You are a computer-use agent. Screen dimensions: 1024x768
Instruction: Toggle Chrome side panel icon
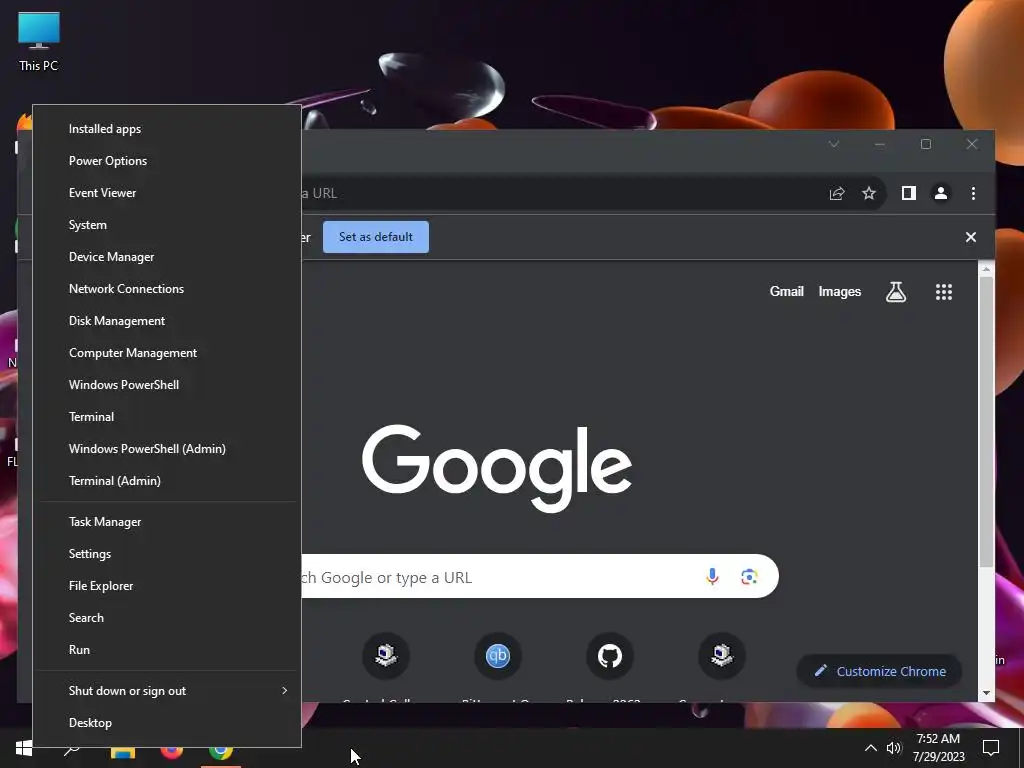908,193
